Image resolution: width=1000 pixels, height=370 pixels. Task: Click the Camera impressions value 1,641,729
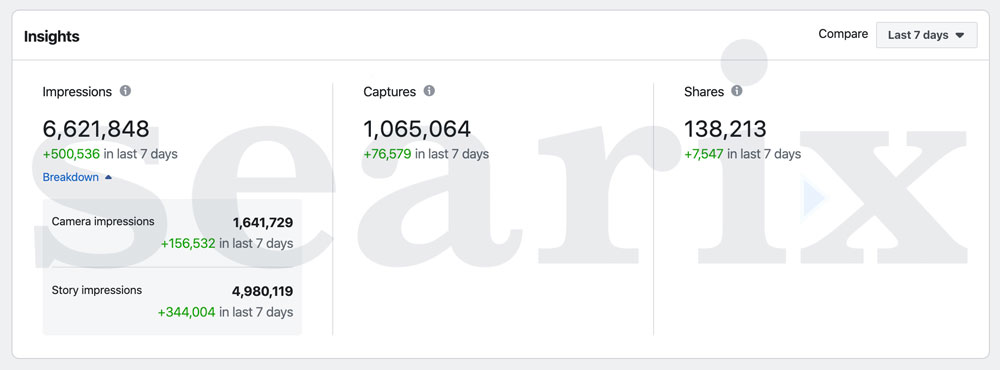click(x=263, y=223)
